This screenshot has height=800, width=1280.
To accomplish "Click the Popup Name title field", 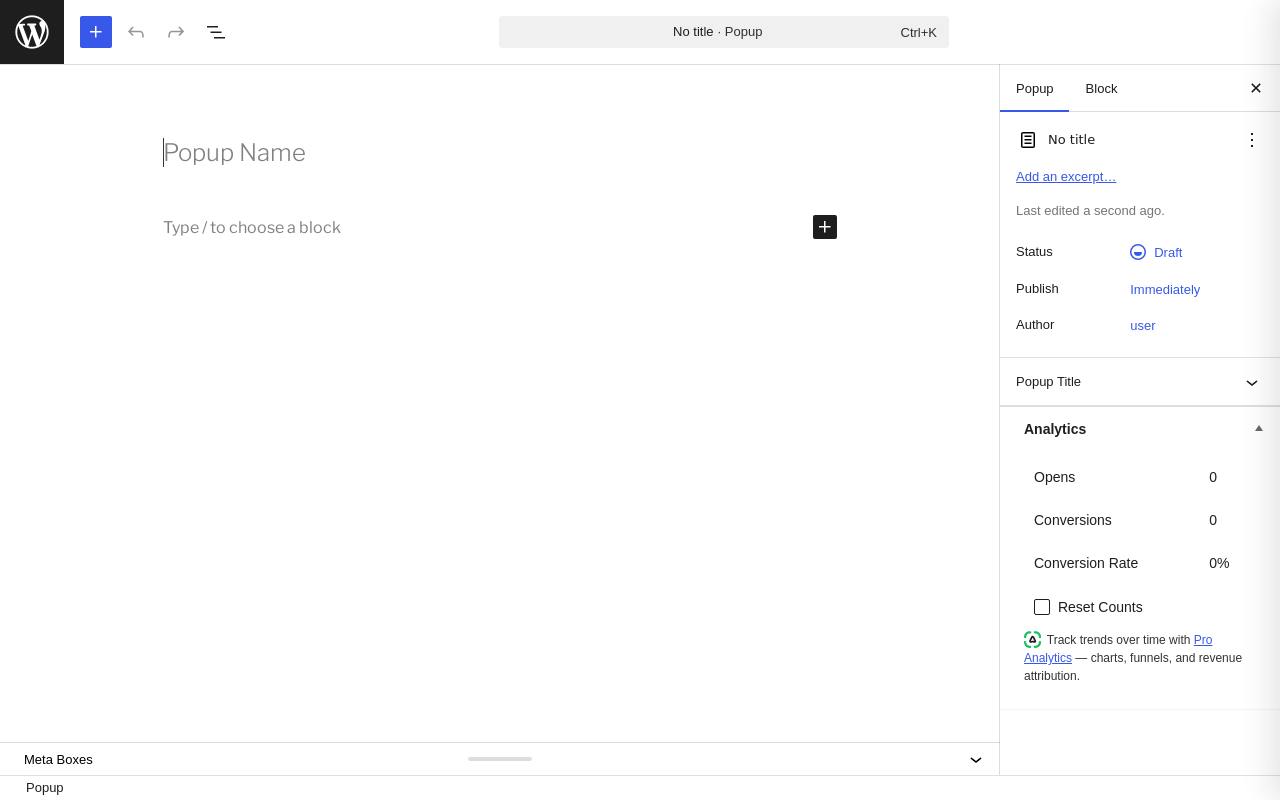I will coord(500,153).
